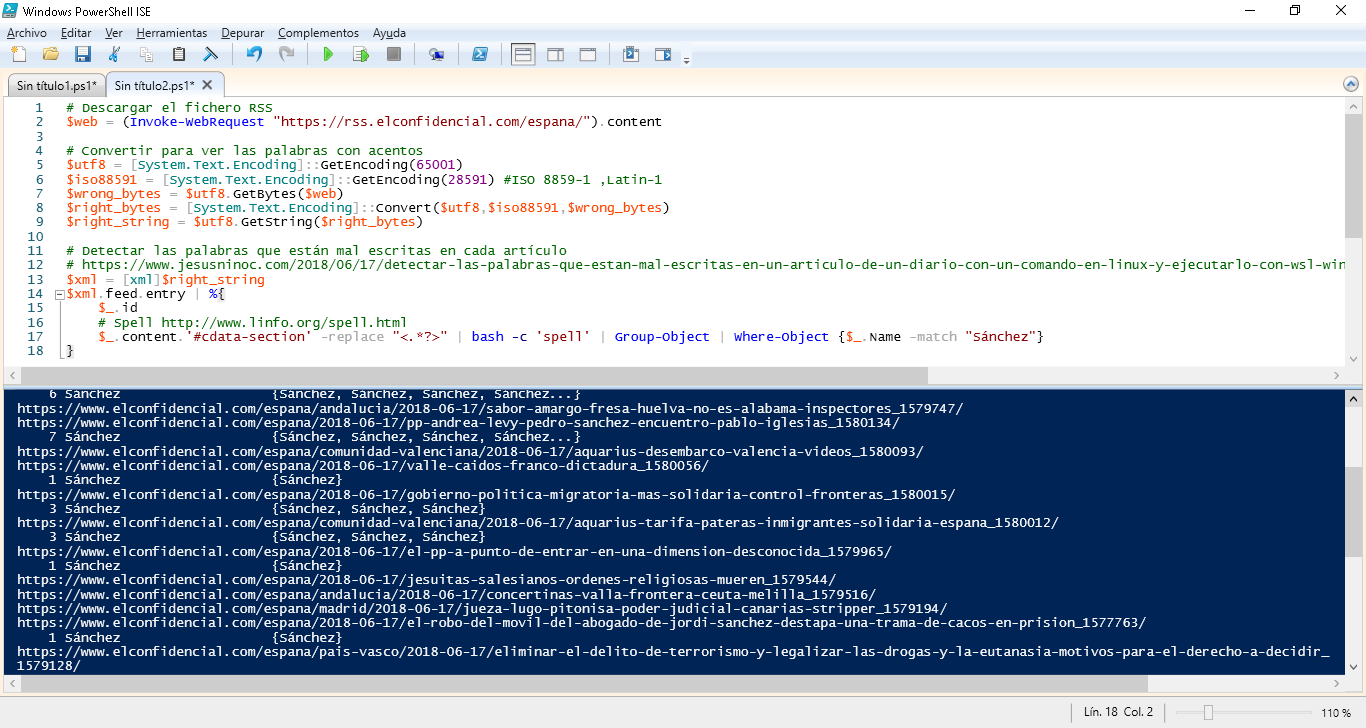Collapse the $xml.feed.entry code block on line 14

[x=59, y=295]
